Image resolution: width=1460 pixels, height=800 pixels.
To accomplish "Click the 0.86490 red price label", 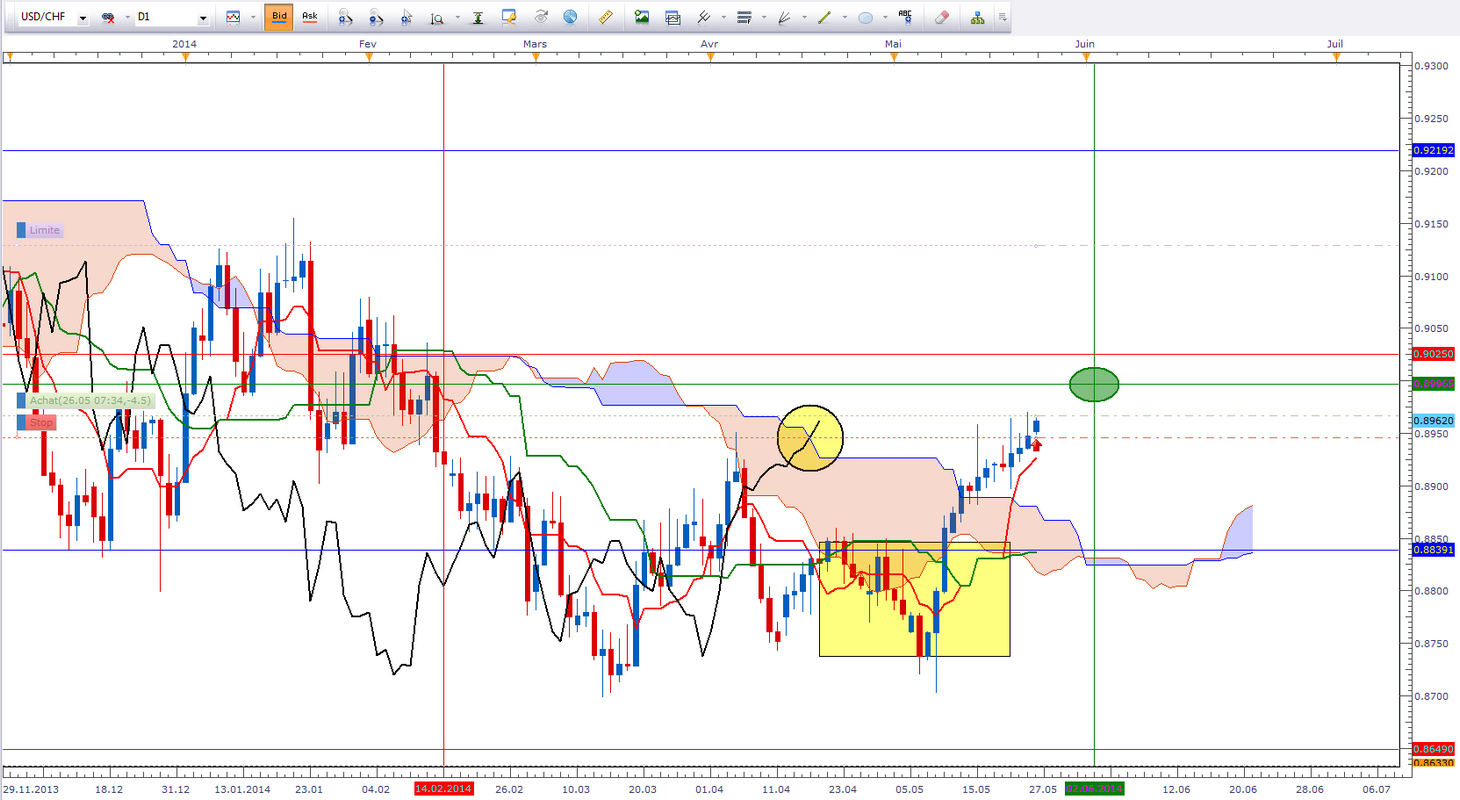I will 1433,748.
